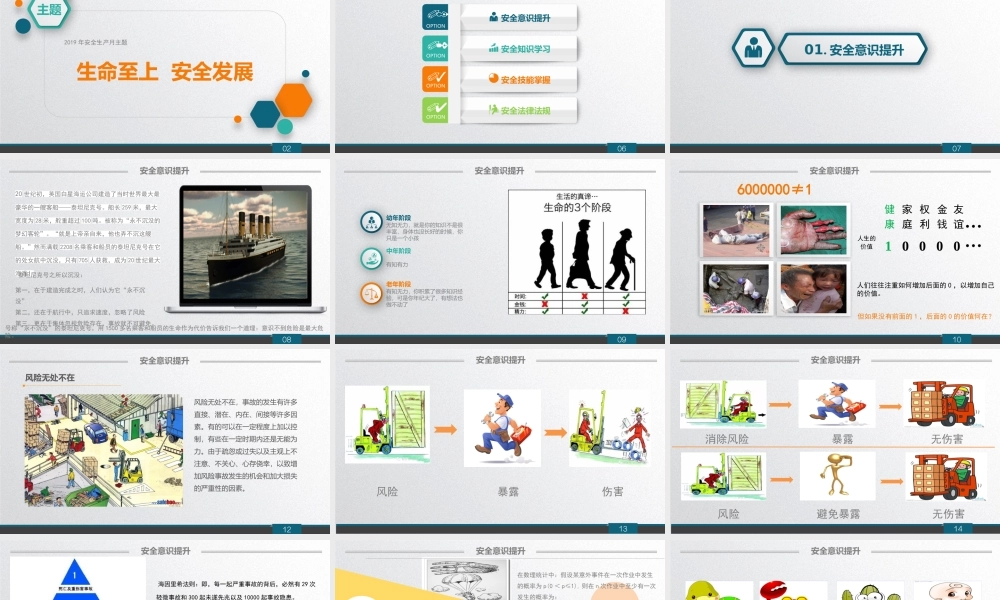Viewport: 1000px width, 600px height.
Task: Click the green OPTION icon beside 安全法律法规
Action: coord(435,110)
